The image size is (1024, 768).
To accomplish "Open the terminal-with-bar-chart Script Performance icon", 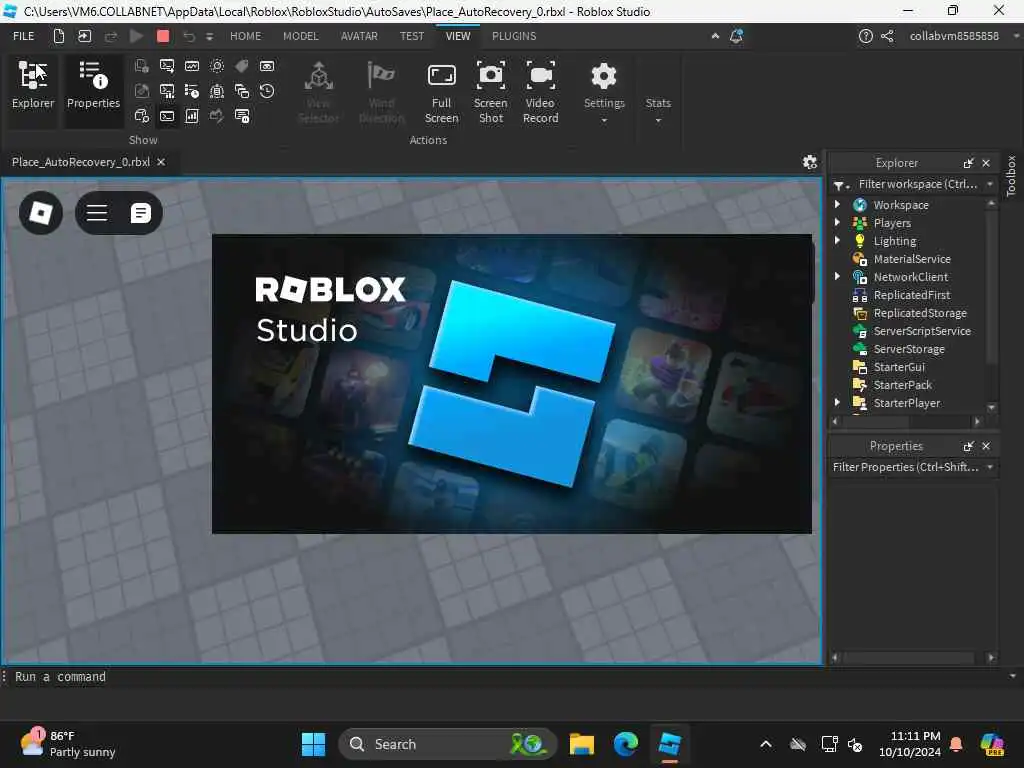I will point(167,91).
